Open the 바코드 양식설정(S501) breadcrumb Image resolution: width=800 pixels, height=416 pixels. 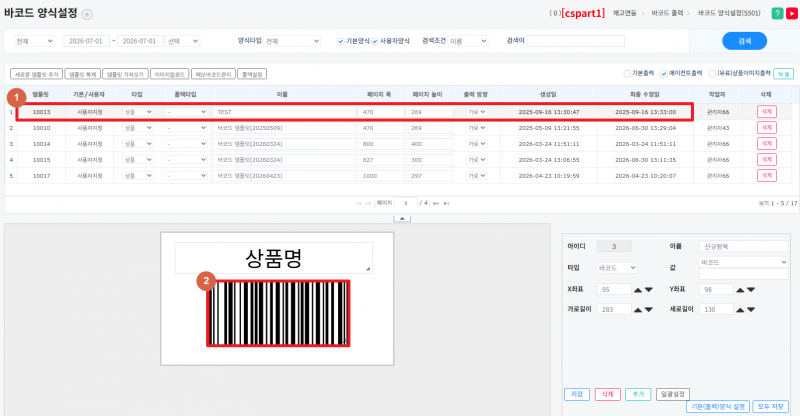click(x=729, y=13)
